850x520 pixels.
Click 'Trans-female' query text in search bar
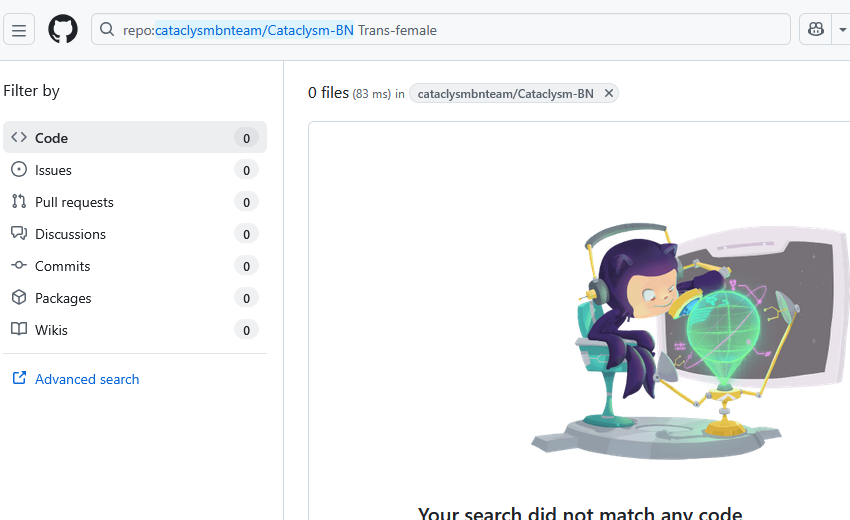tap(397, 30)
